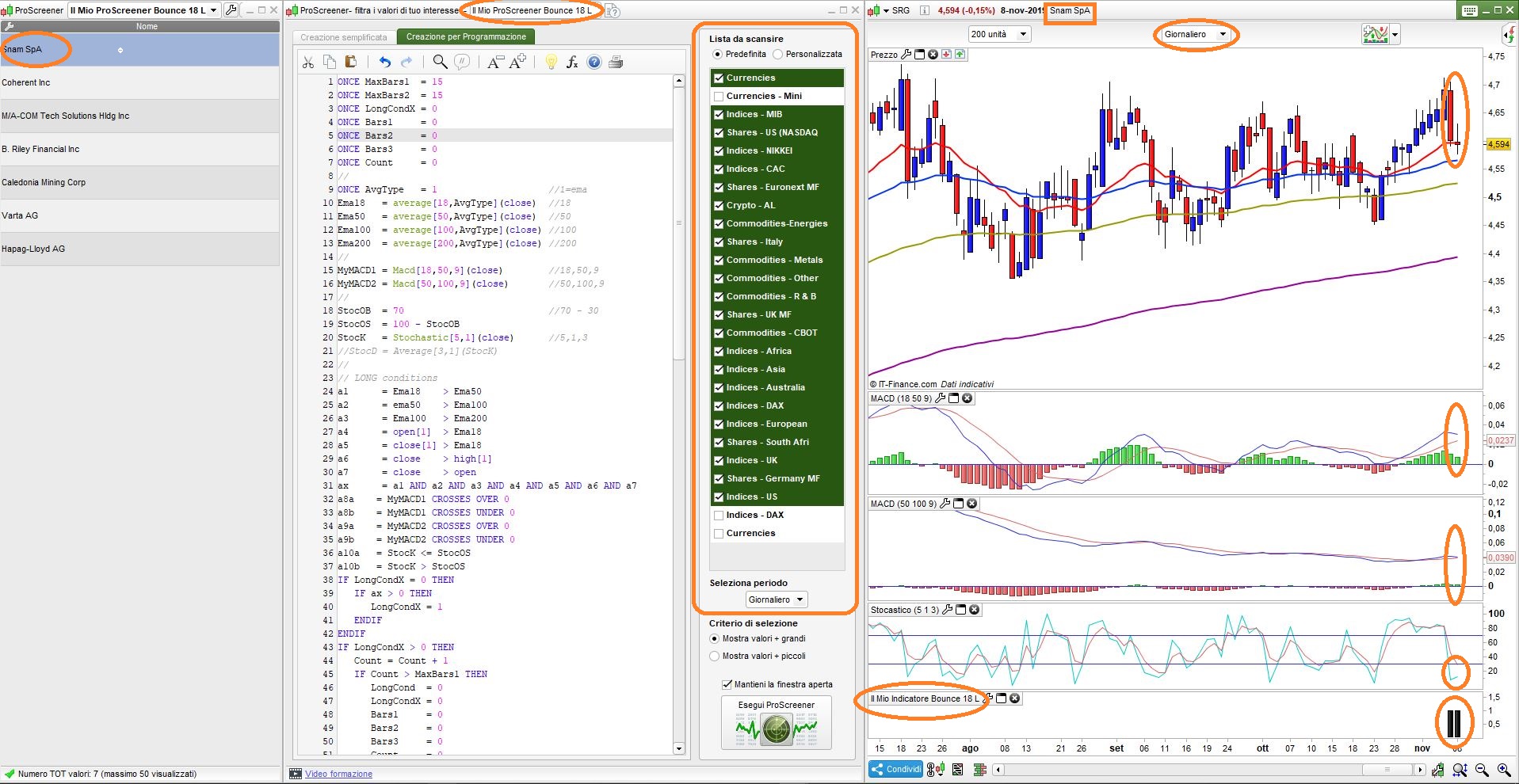Screen dimensions: 1519x784
Task: Zoom out on the chart
Action: pyautogui.click(x=1482, y=770)
